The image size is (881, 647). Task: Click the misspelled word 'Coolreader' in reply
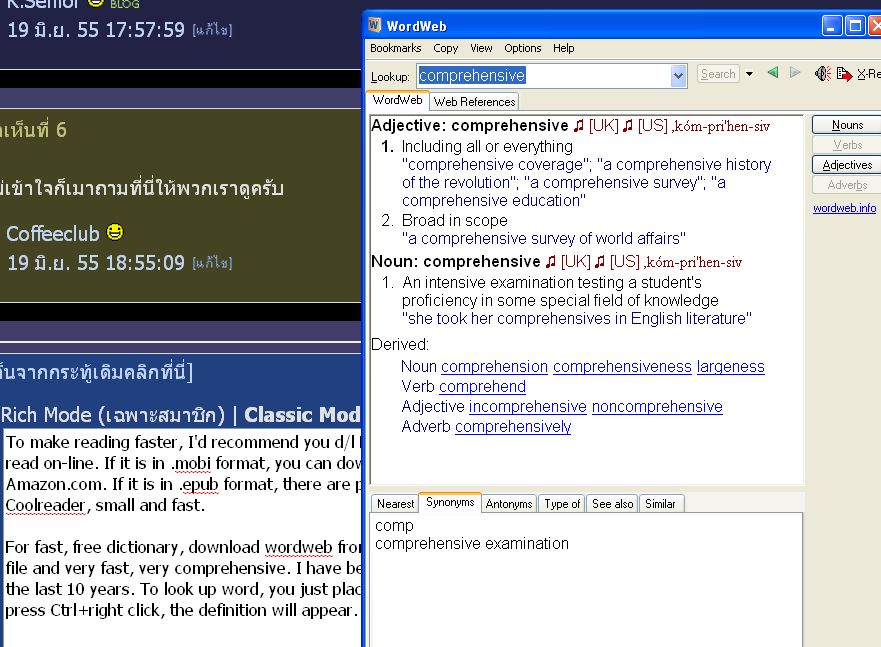[46, 505]
